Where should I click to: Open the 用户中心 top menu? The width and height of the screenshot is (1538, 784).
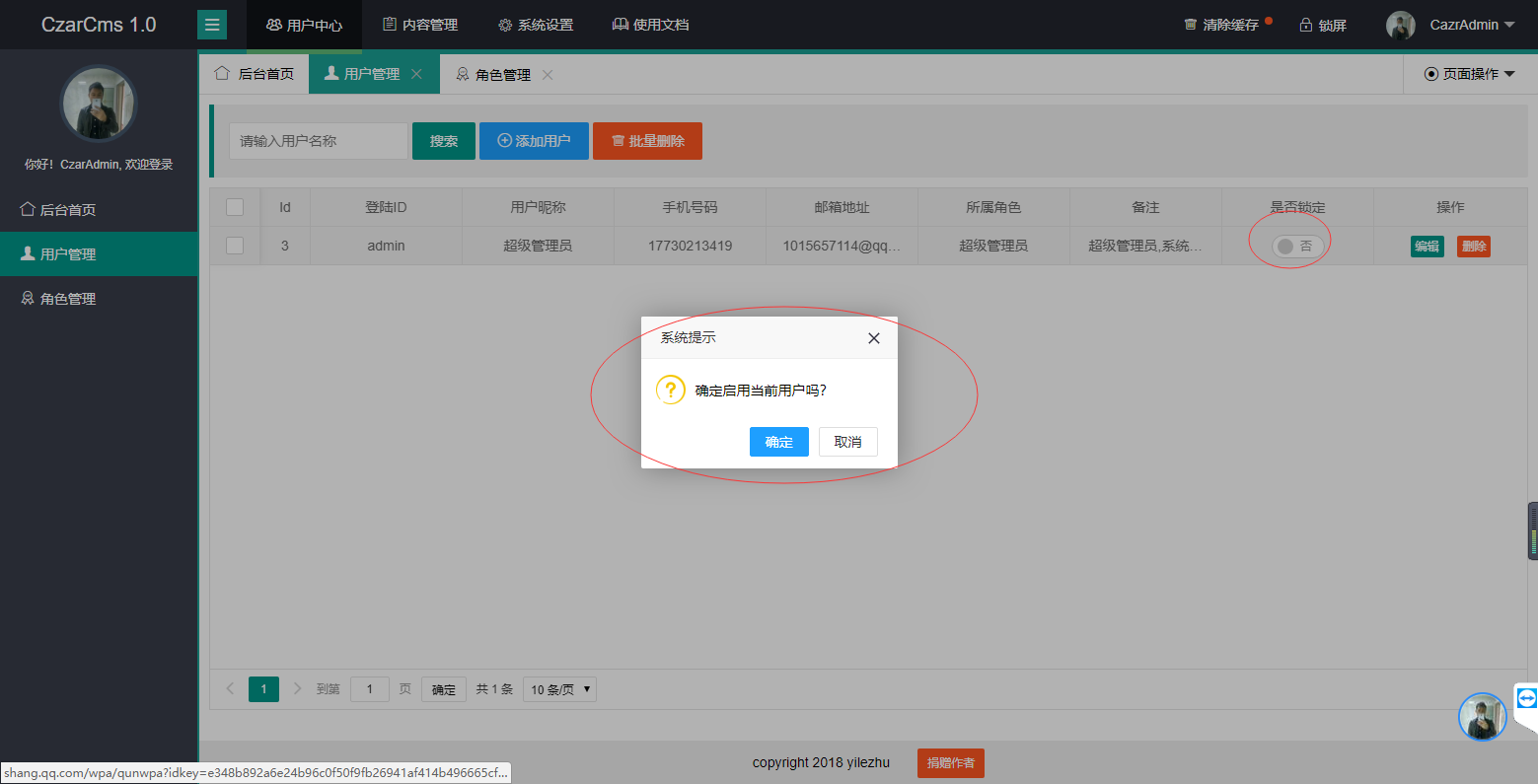(x=304, y=25)
